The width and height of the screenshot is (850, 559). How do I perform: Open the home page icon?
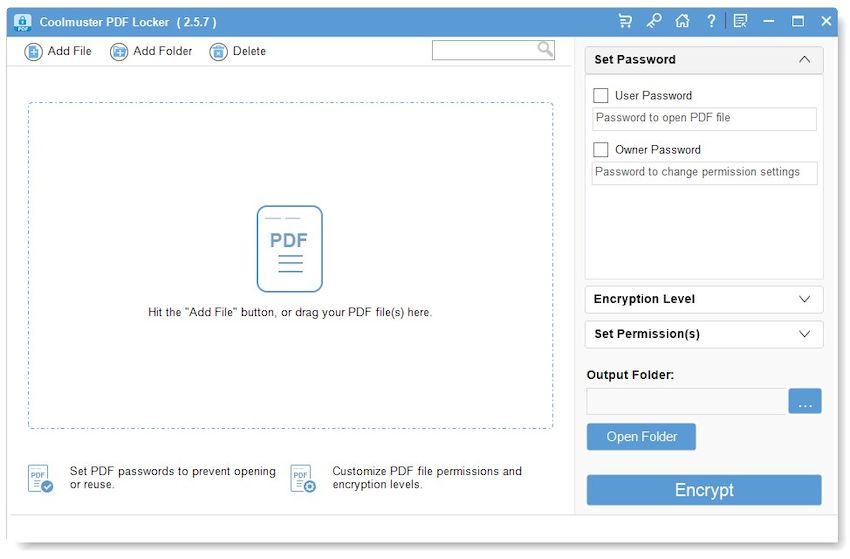pyautogui.click(x=682, y=21)
